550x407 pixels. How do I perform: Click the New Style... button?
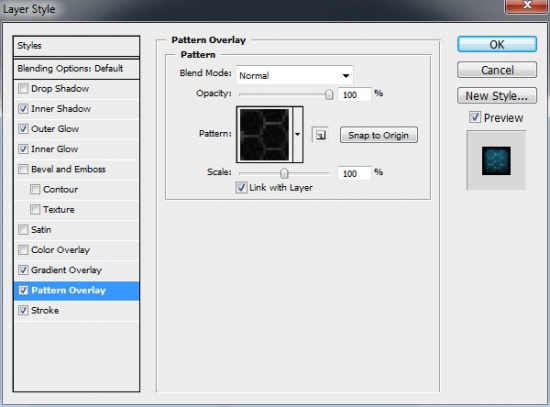(x=497, y=95)
